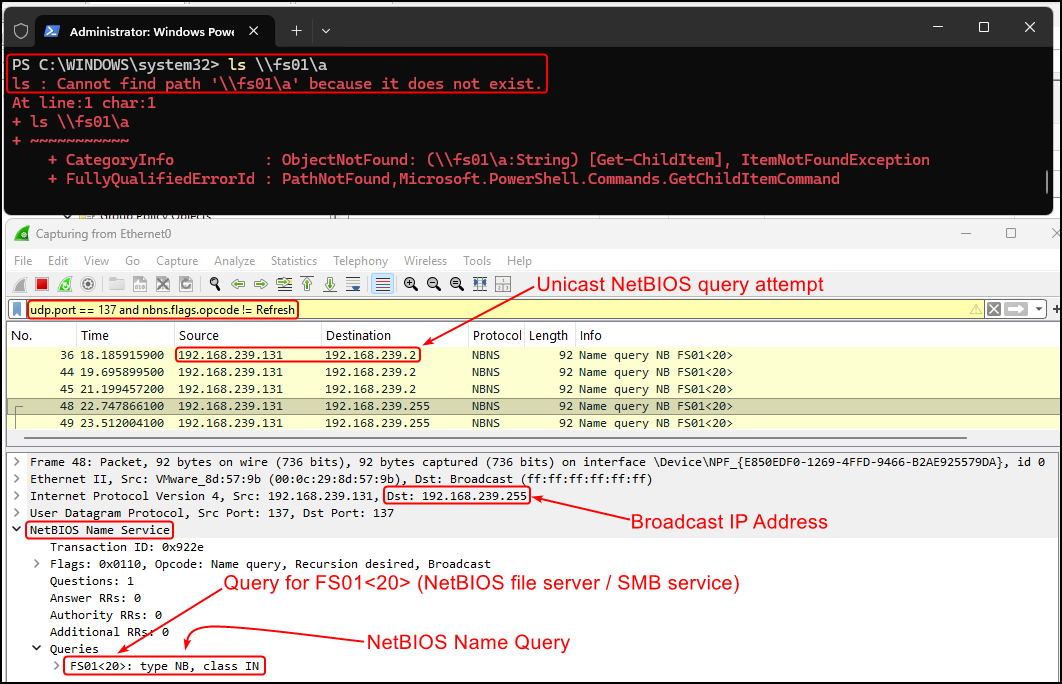Click Go to specified packet icon

[x=284, y=284]
